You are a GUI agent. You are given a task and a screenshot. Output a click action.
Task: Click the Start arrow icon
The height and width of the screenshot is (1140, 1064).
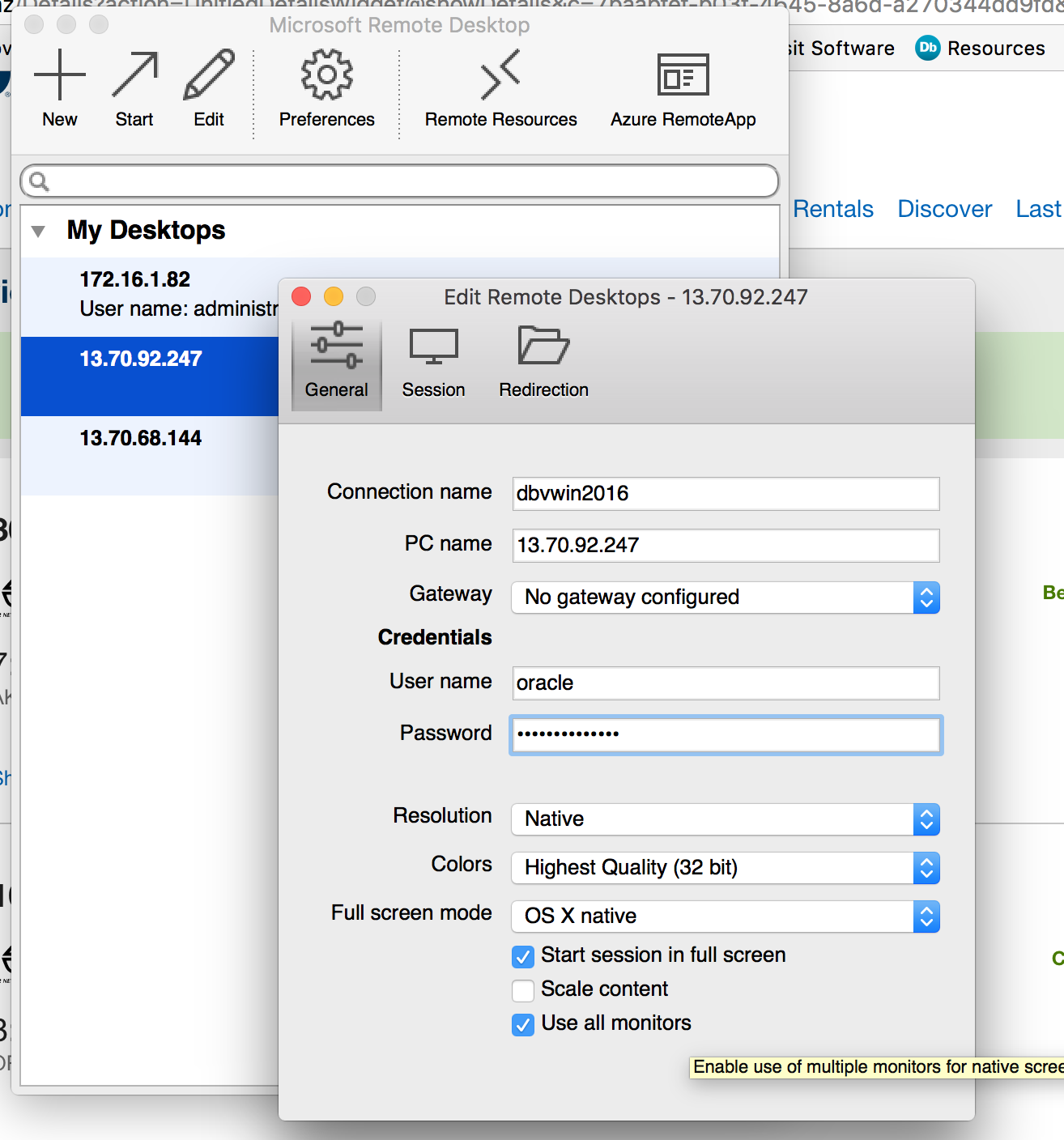pos(134,74)
